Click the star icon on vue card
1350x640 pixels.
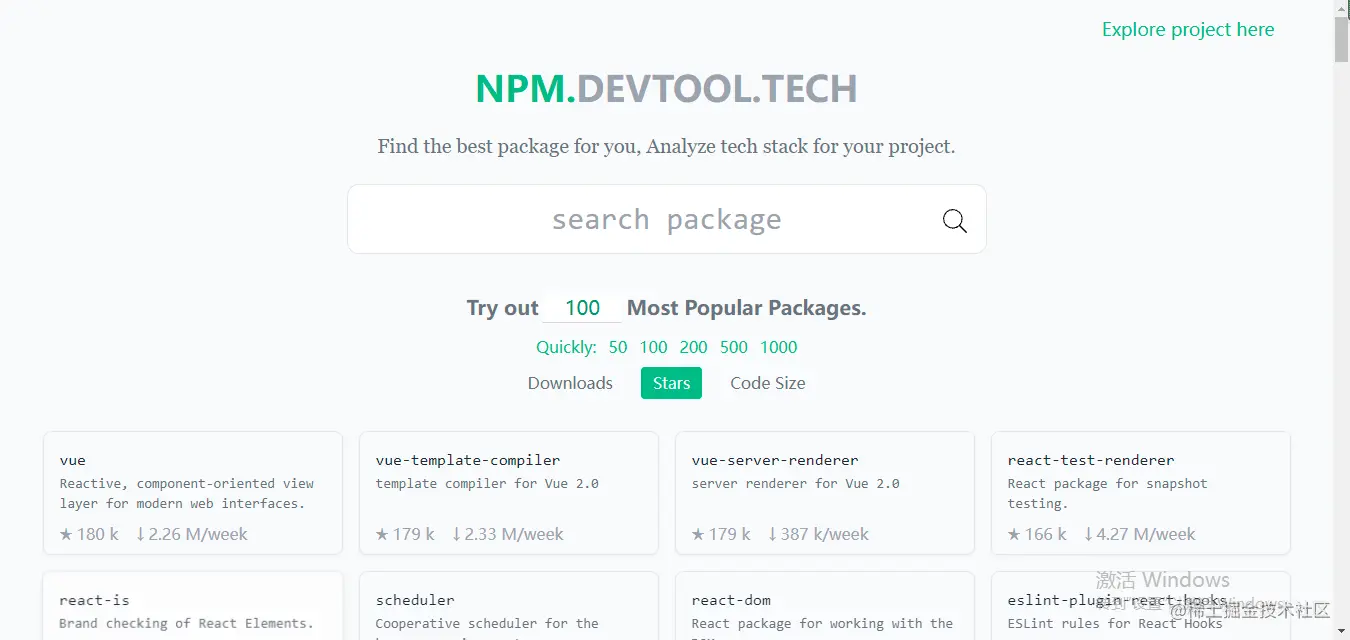pos(66,535)
